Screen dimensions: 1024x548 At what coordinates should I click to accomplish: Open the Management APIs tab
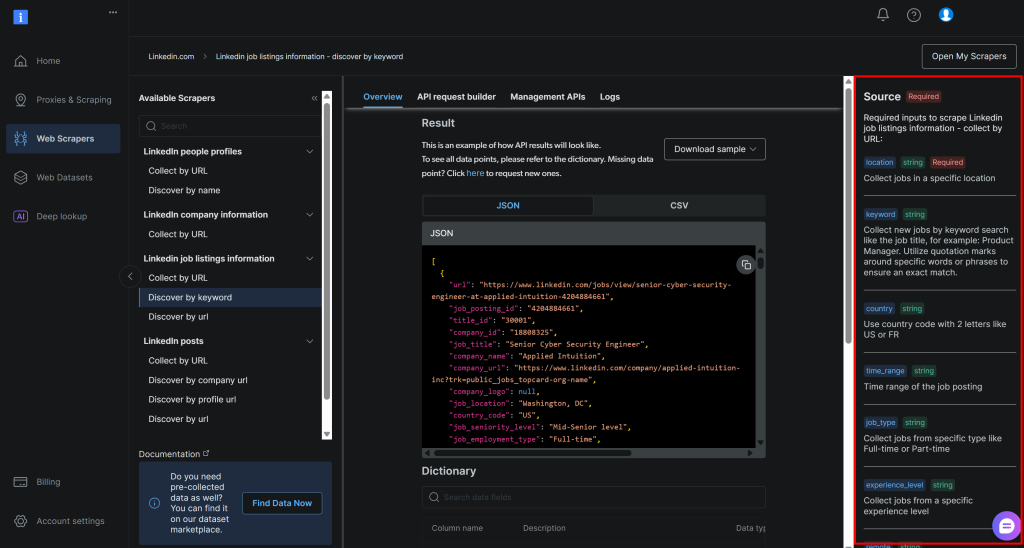547,97
